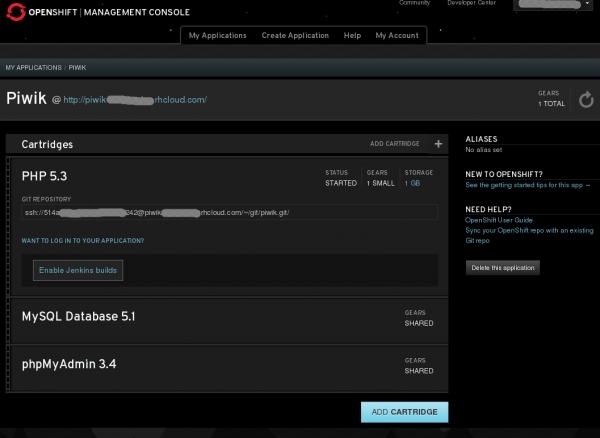This screenshot has height=438, width=600.
Task: Go to the Community link
Action: [x=414, y=3]
